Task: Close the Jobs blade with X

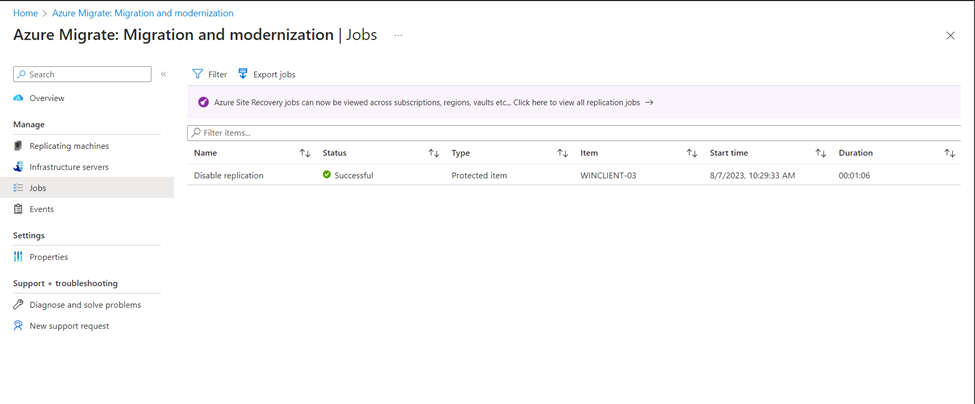Action: tap(950, 35)
